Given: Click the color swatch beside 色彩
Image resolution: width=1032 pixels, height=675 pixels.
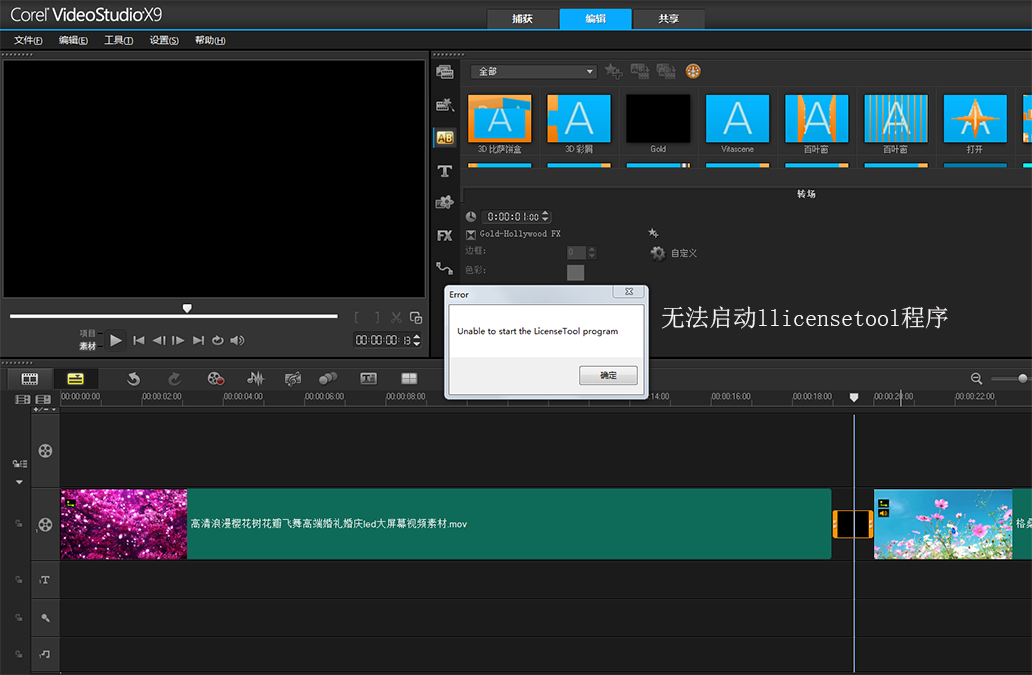Looking at the screenshot, I should coord(575,272).
